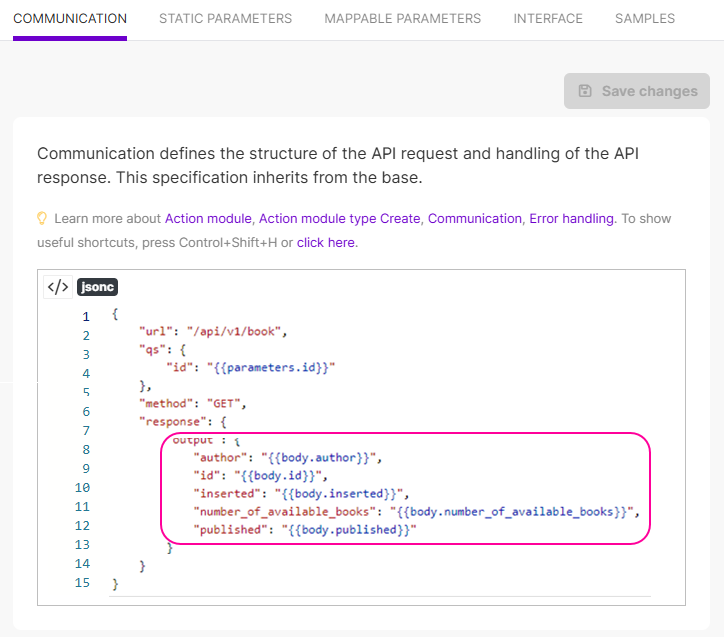Image resolution: width=724 pixels, height=637 pixels.
Task: Click the "published" output mapping line
Action: coord(304,528)
